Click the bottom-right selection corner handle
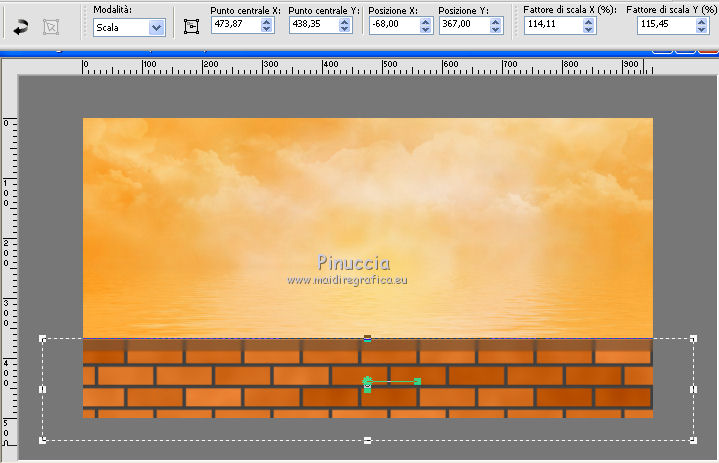 pos(693,441)
